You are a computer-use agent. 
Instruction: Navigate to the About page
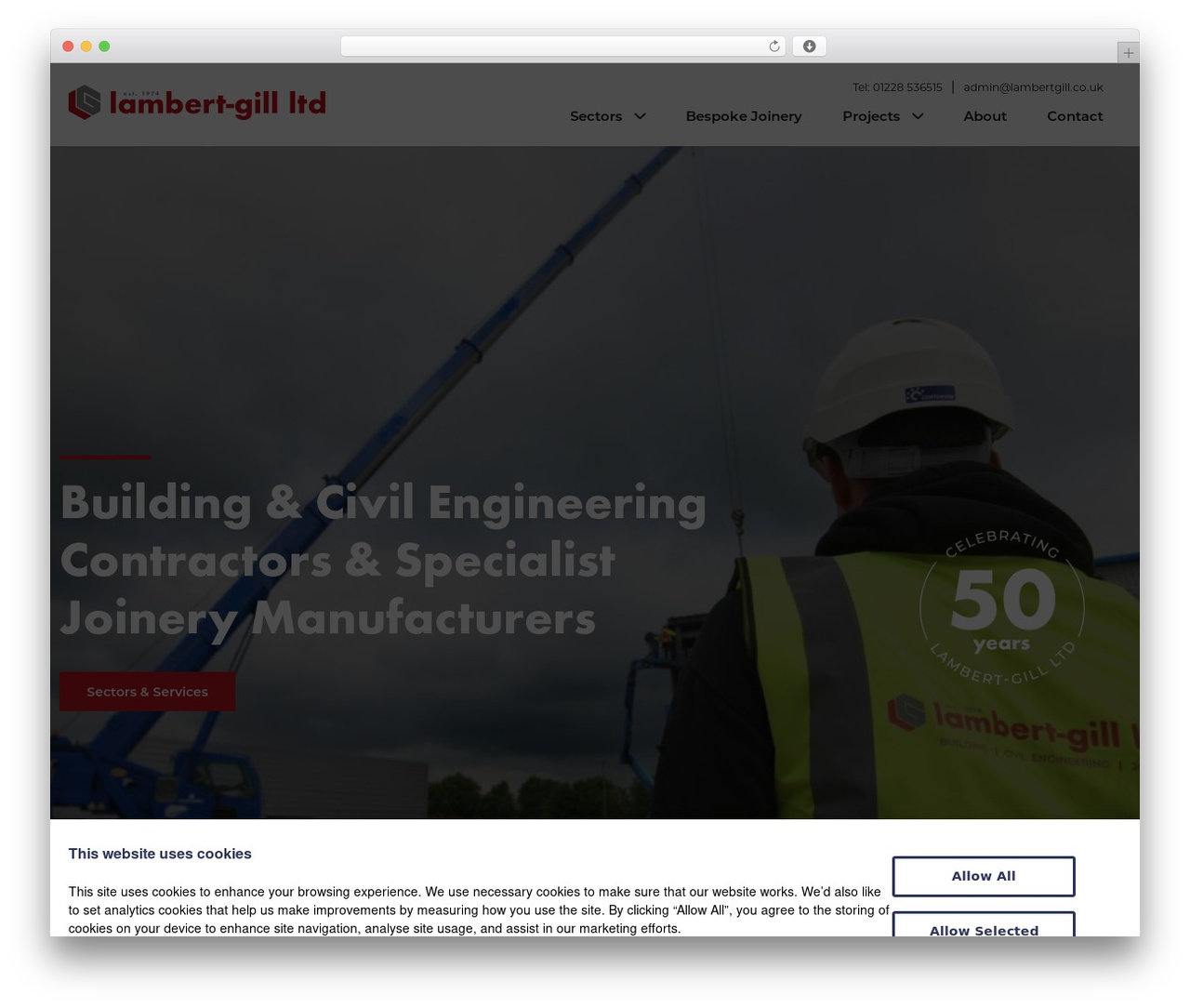pos(985,116)
